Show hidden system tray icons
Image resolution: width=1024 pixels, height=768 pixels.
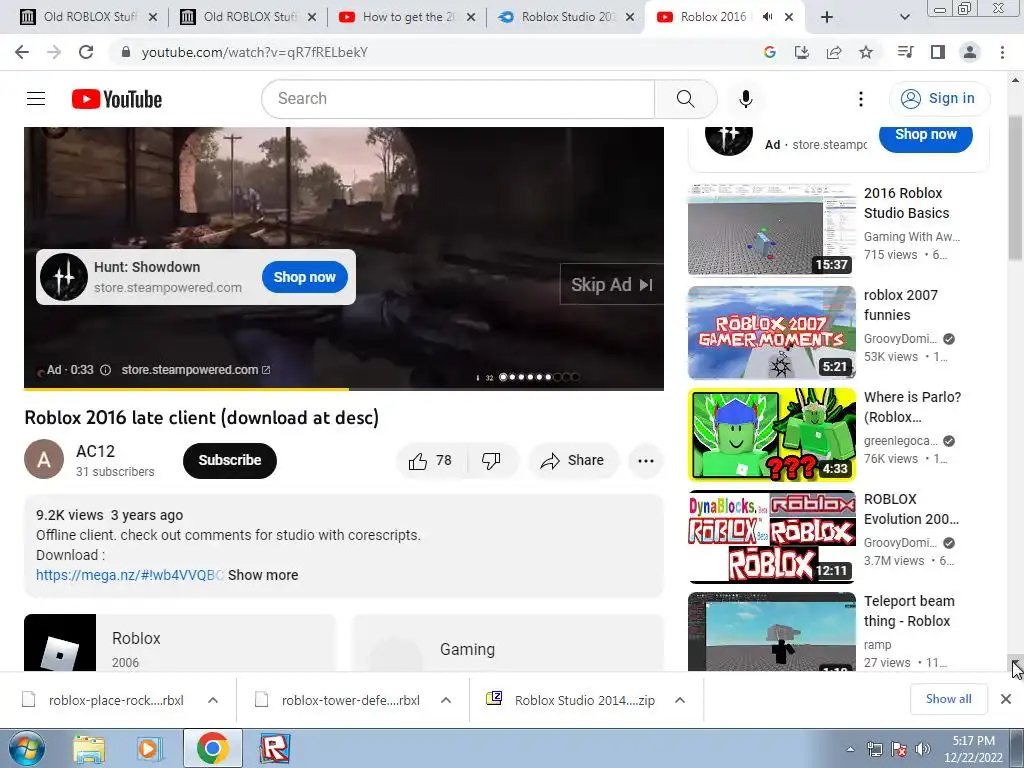(850, 749)
